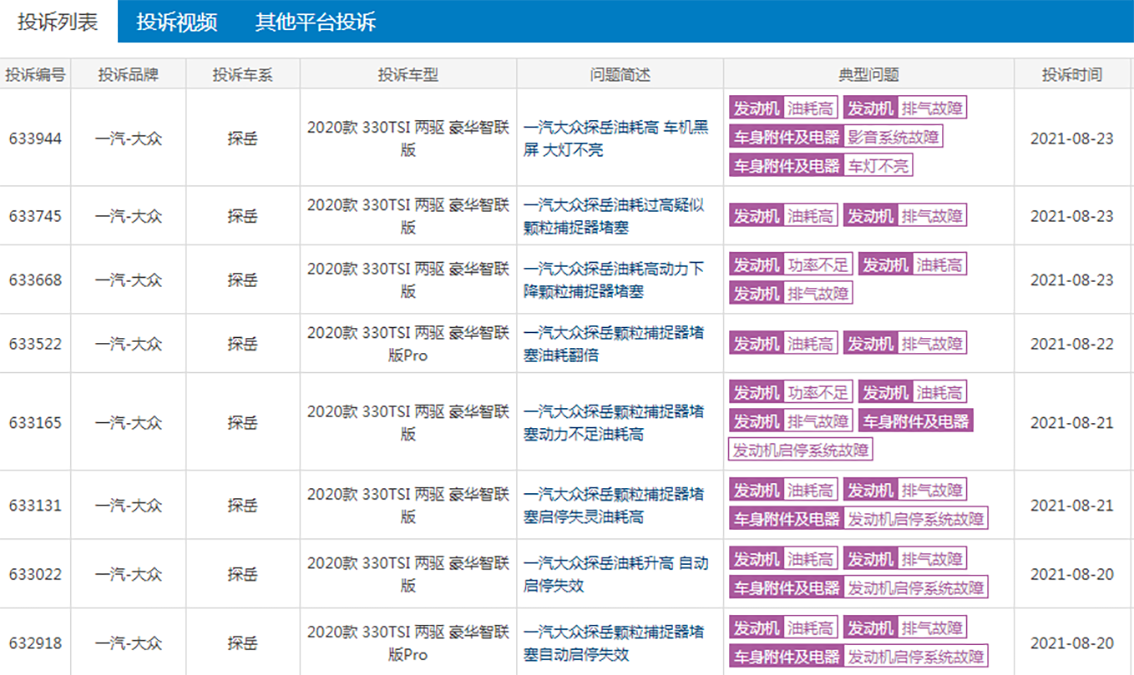The width and height of the screenshot is (1134, 675).
Task: Open complaint number 633745
Action: pyautogui.click(x=35, y=216)
